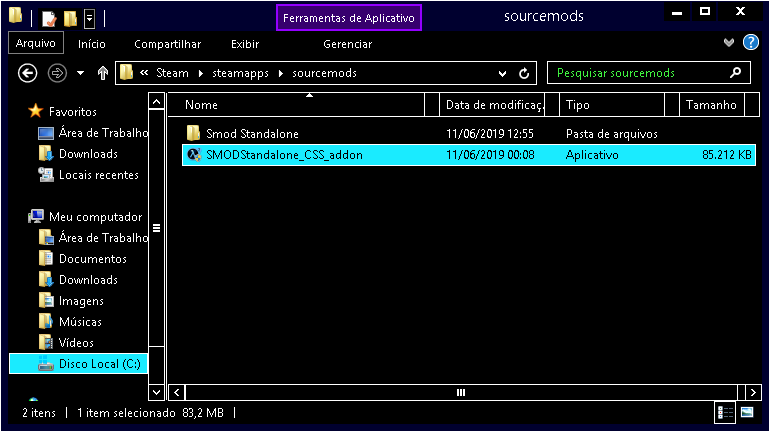Expand the ribbon with the chevron arrow
The image size is (770, 432).
click(x=729, y=43)
